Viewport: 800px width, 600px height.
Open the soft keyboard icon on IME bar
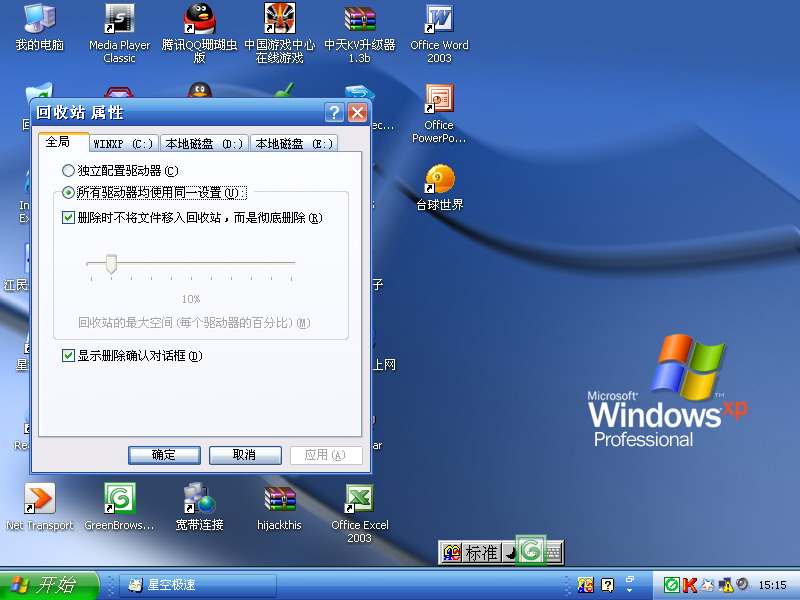click(x=554, y=553)
